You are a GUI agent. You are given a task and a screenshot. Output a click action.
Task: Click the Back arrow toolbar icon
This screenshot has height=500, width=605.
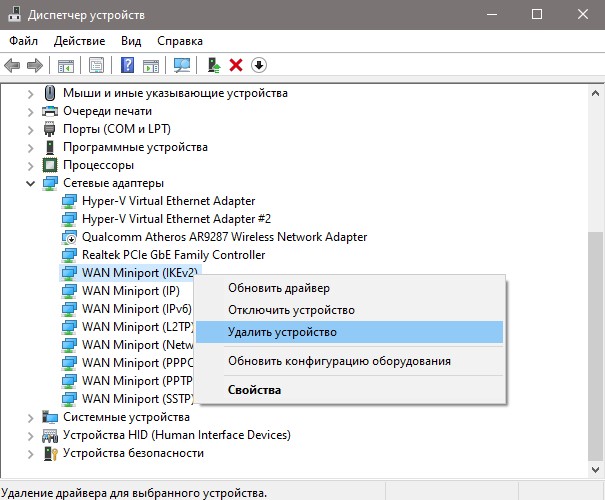[12, 65]
